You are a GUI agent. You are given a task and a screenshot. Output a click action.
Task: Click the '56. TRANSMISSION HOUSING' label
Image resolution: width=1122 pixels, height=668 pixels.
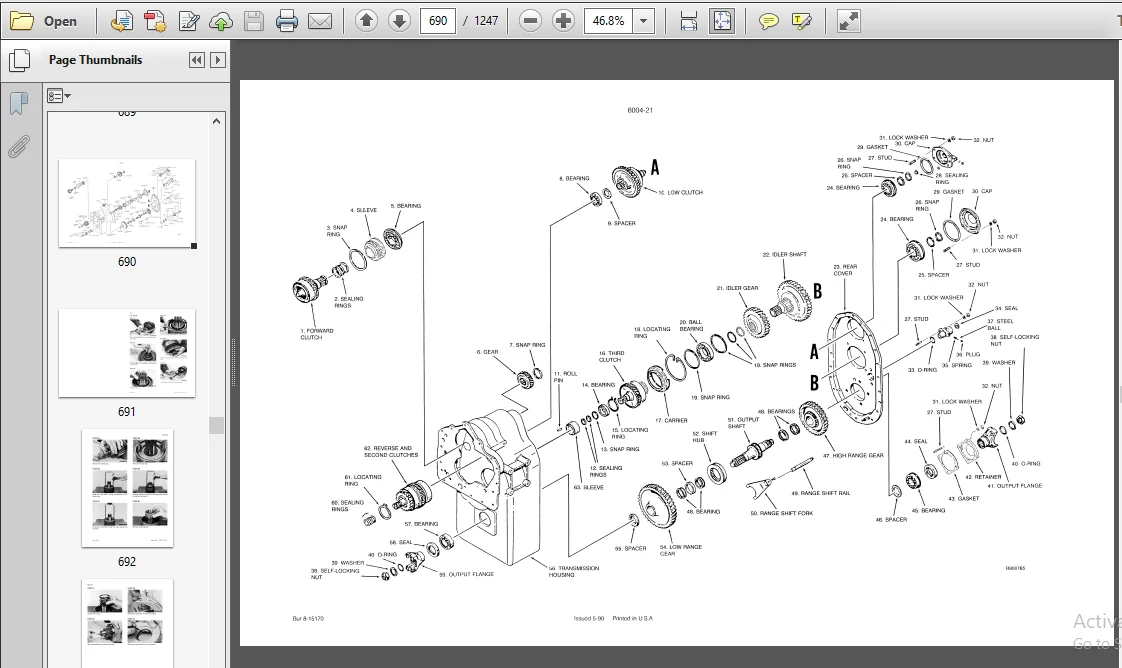(x=574, y=571)
